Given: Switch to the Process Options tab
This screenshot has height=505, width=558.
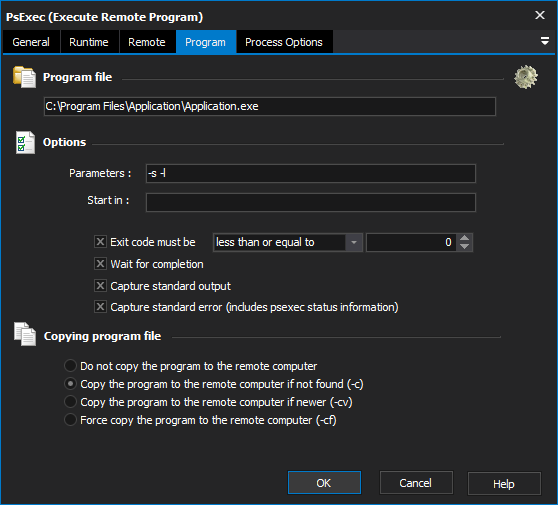Looking at the screenshot, I should [284, 42].
